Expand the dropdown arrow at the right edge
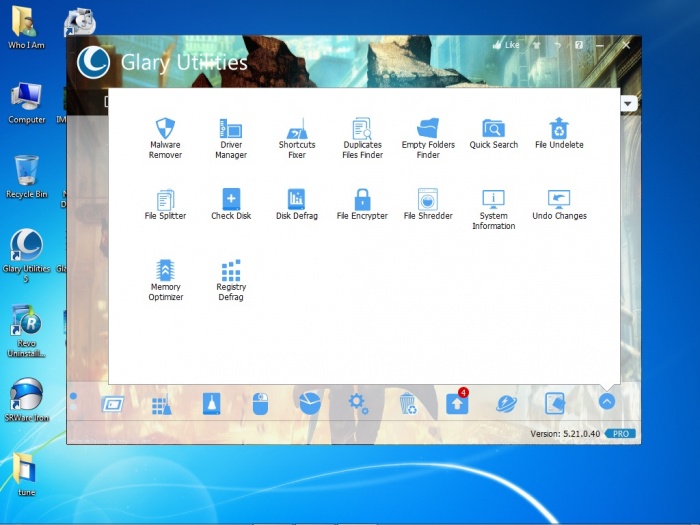This screenshot has width=700, height=525. point(629,103)
